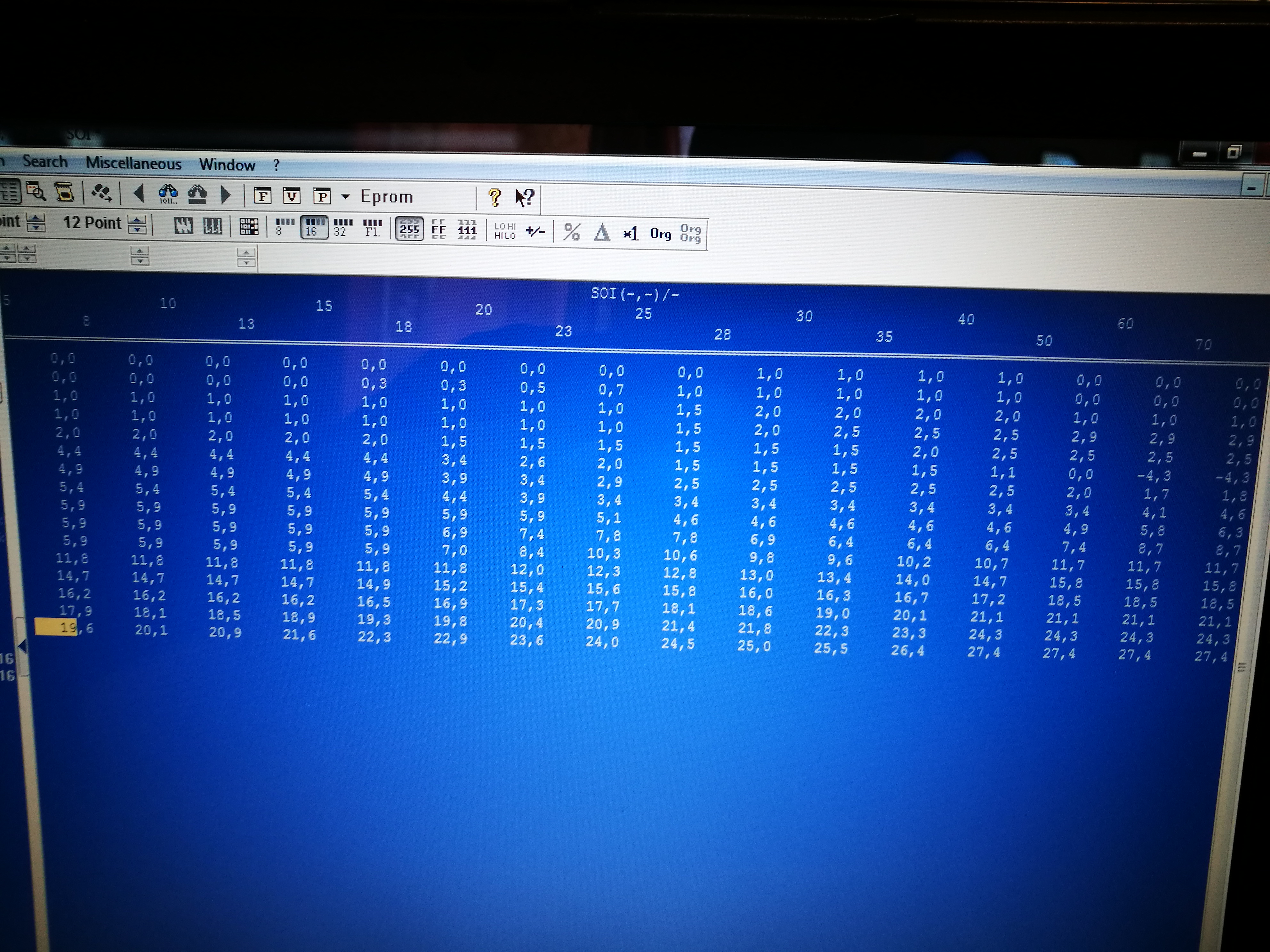The image size is (1270, 952).
Task: Click the P window button
Action: [322, 197]
